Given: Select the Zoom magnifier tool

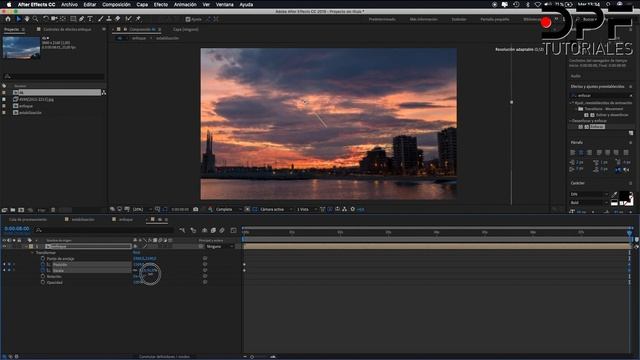Looking at the screenshot, I should click(x=36, y=19).
